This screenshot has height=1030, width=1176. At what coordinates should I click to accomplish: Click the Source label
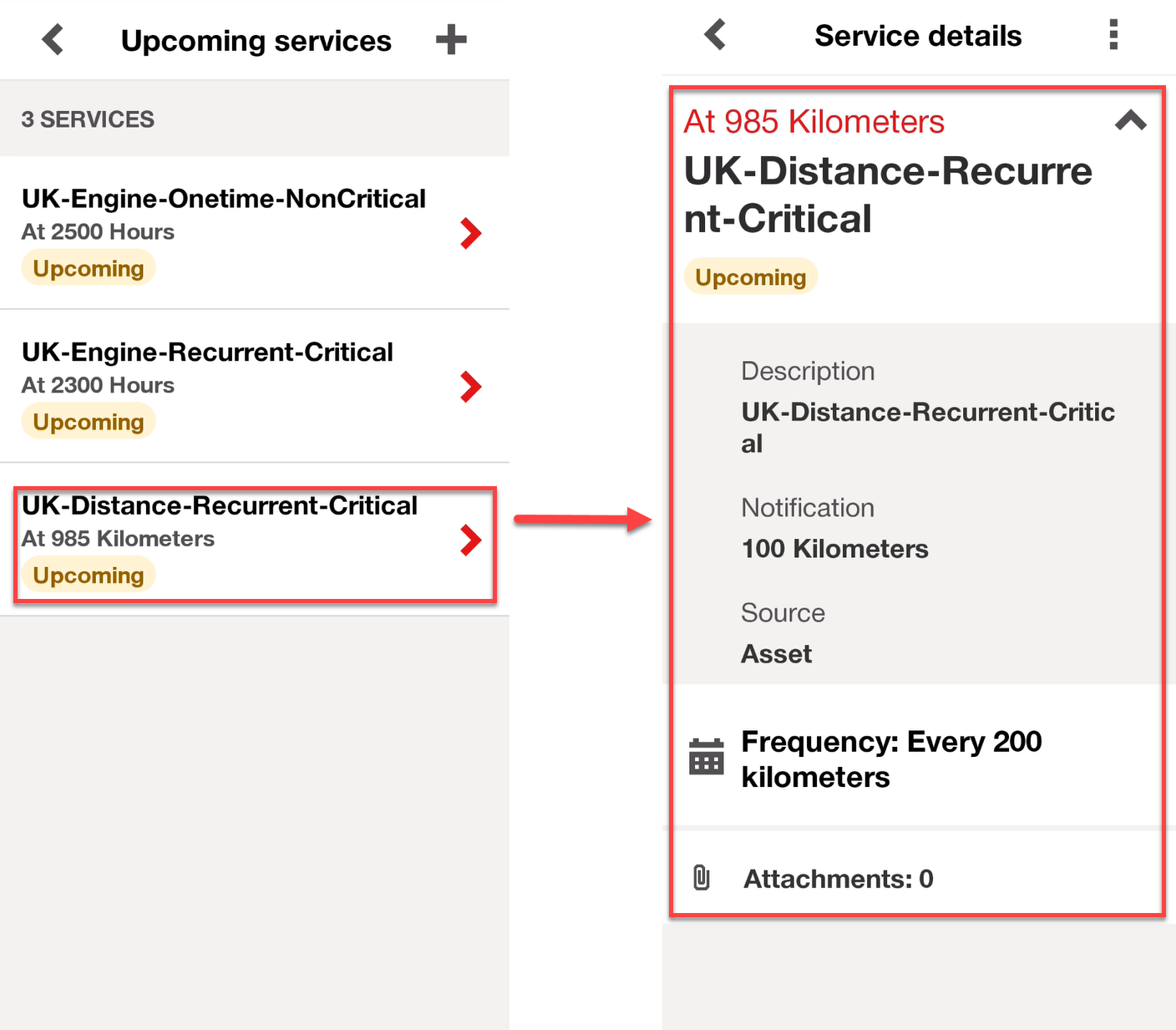[x=783, y=613]
